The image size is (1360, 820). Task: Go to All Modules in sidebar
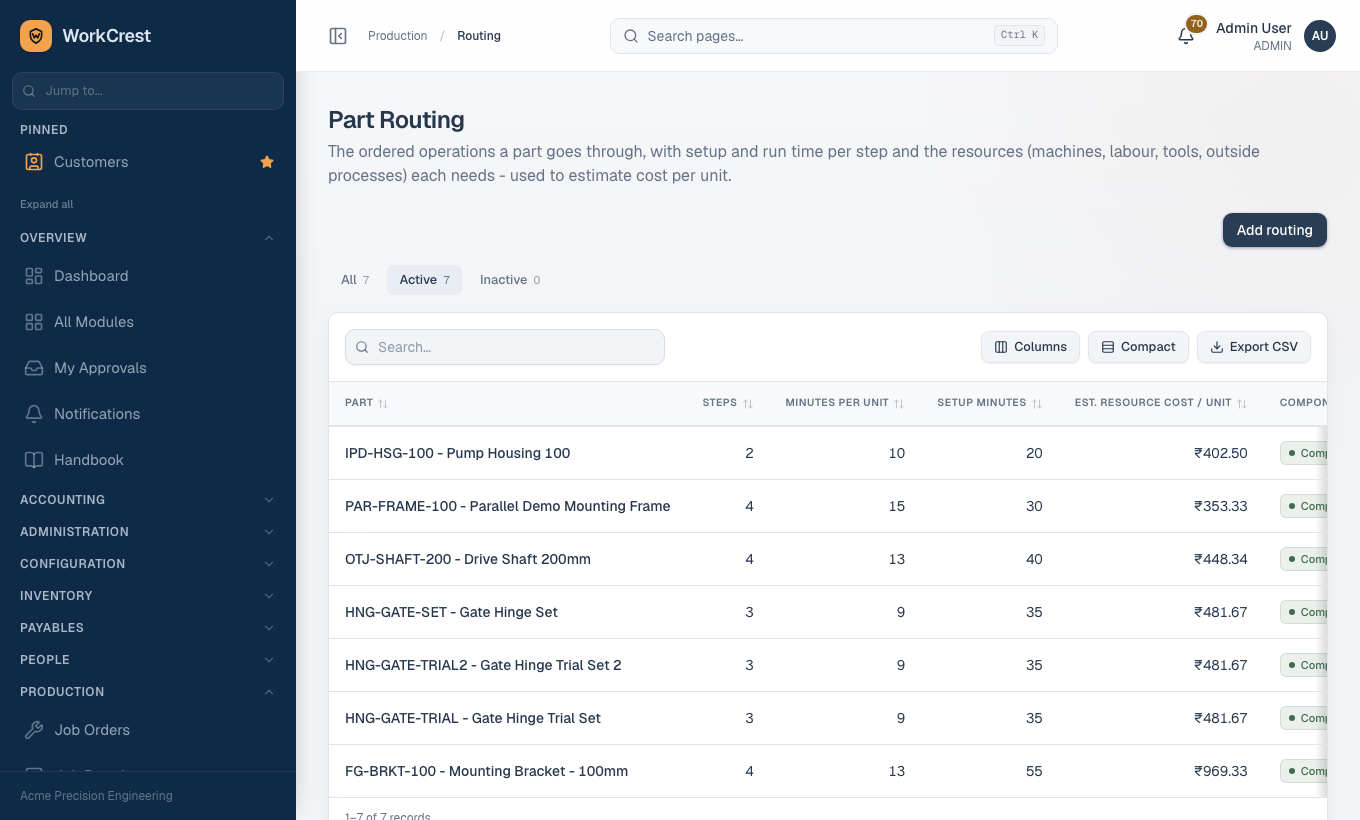[148, 322]
